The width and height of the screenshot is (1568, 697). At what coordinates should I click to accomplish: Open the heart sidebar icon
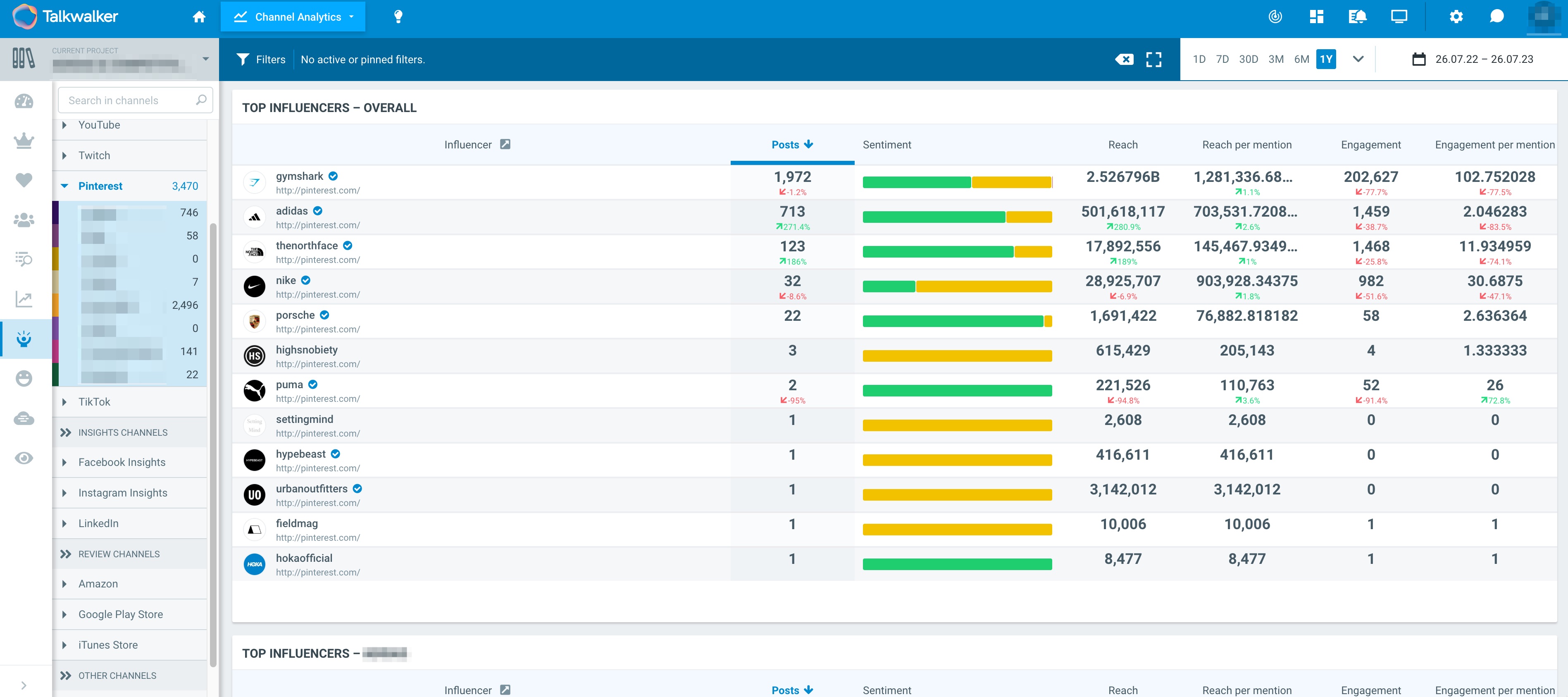click(24, 180)
